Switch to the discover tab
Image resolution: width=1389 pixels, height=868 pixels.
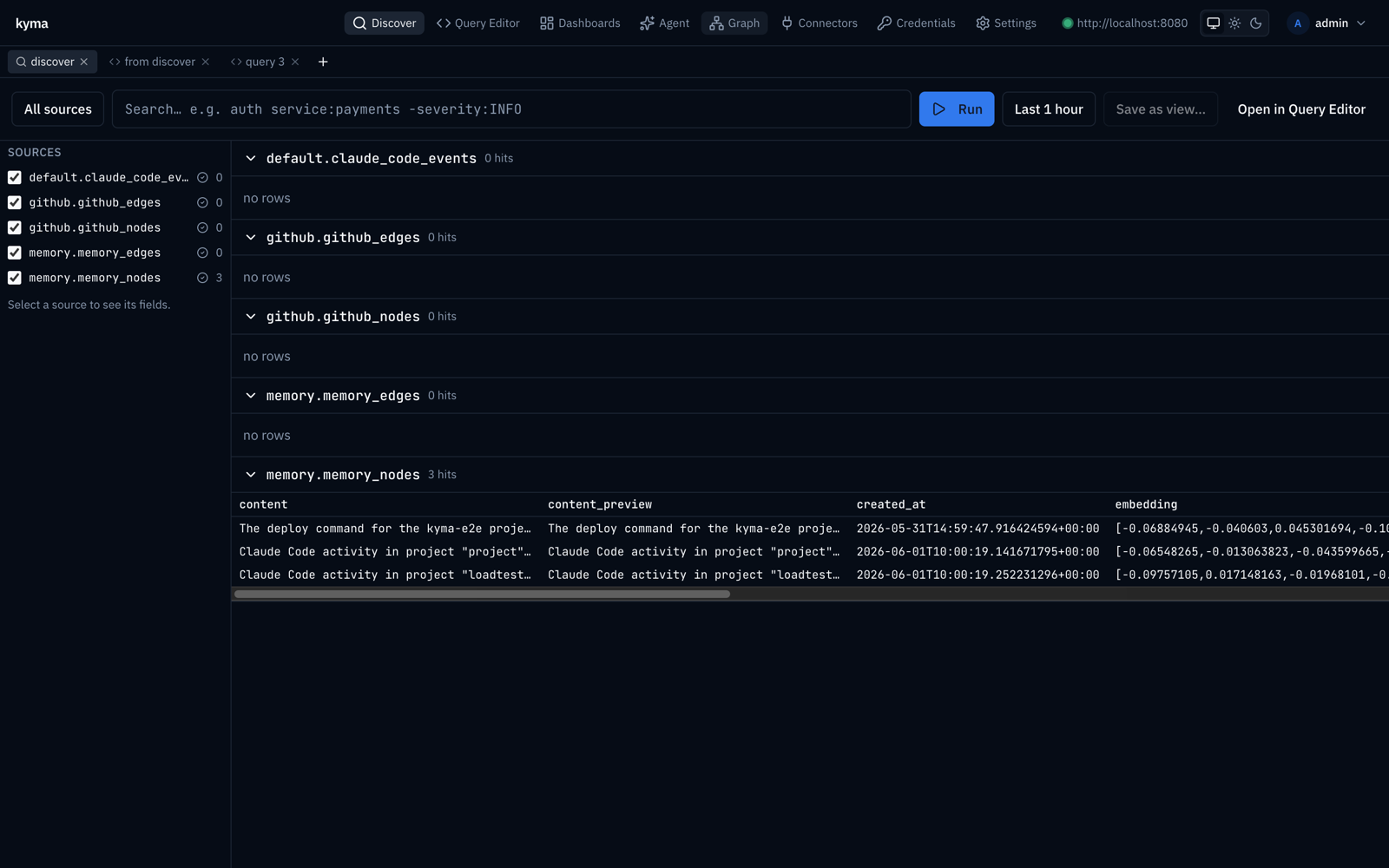coord(52,62)
